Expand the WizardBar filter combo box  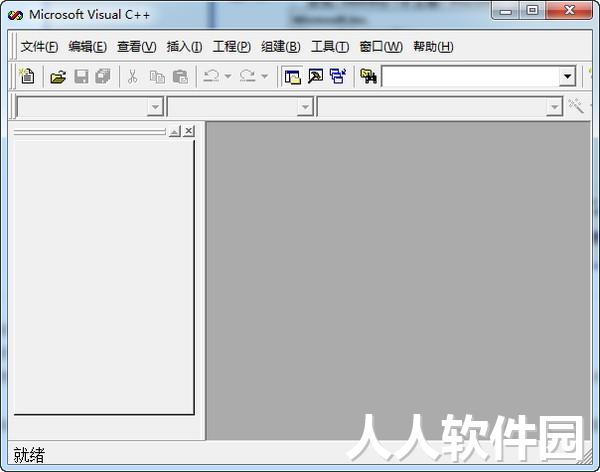click(x=305, y=107)
